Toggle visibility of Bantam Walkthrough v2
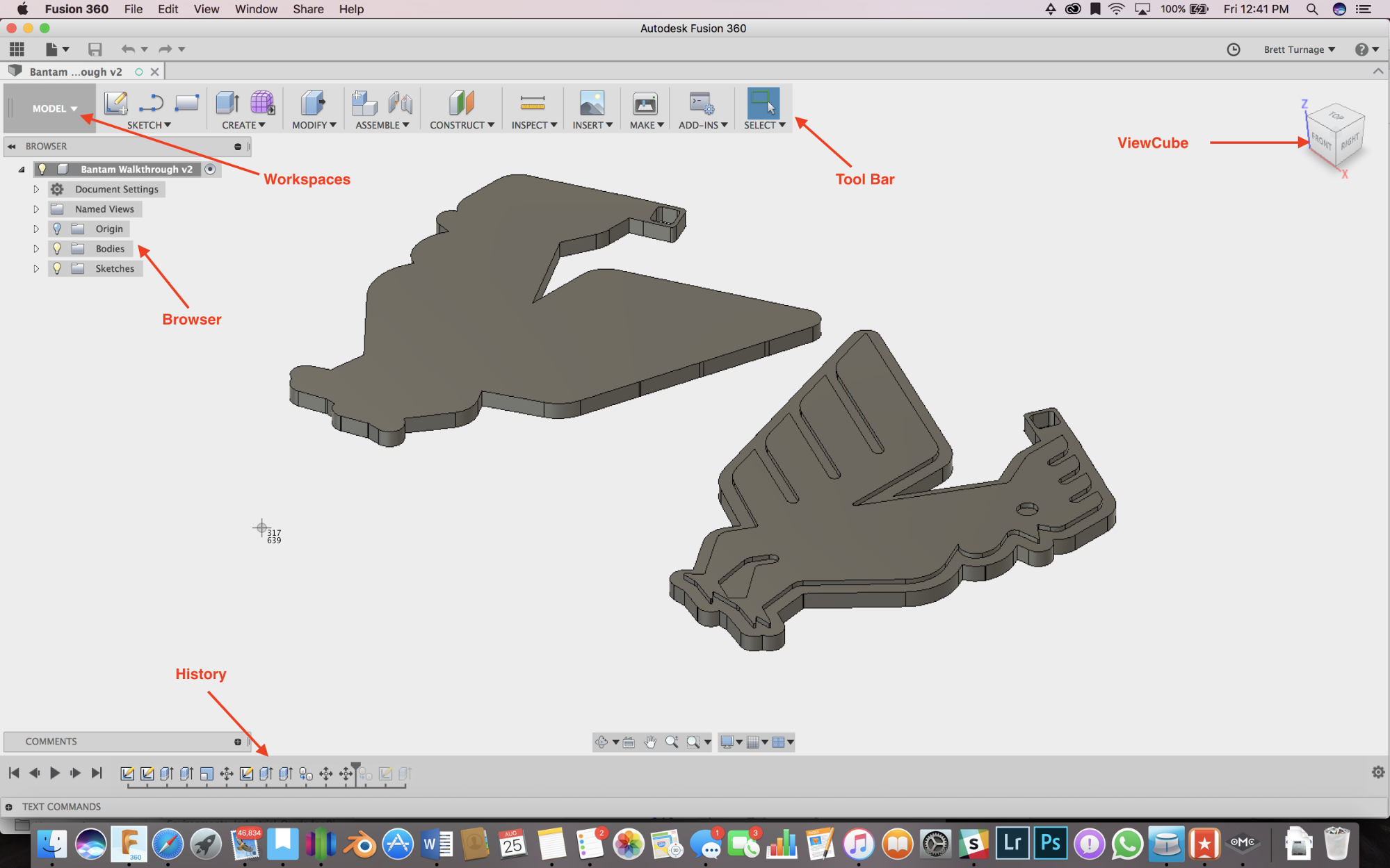Image resolution: width=1390 pixels, height=868 pixels. (42, 169)
